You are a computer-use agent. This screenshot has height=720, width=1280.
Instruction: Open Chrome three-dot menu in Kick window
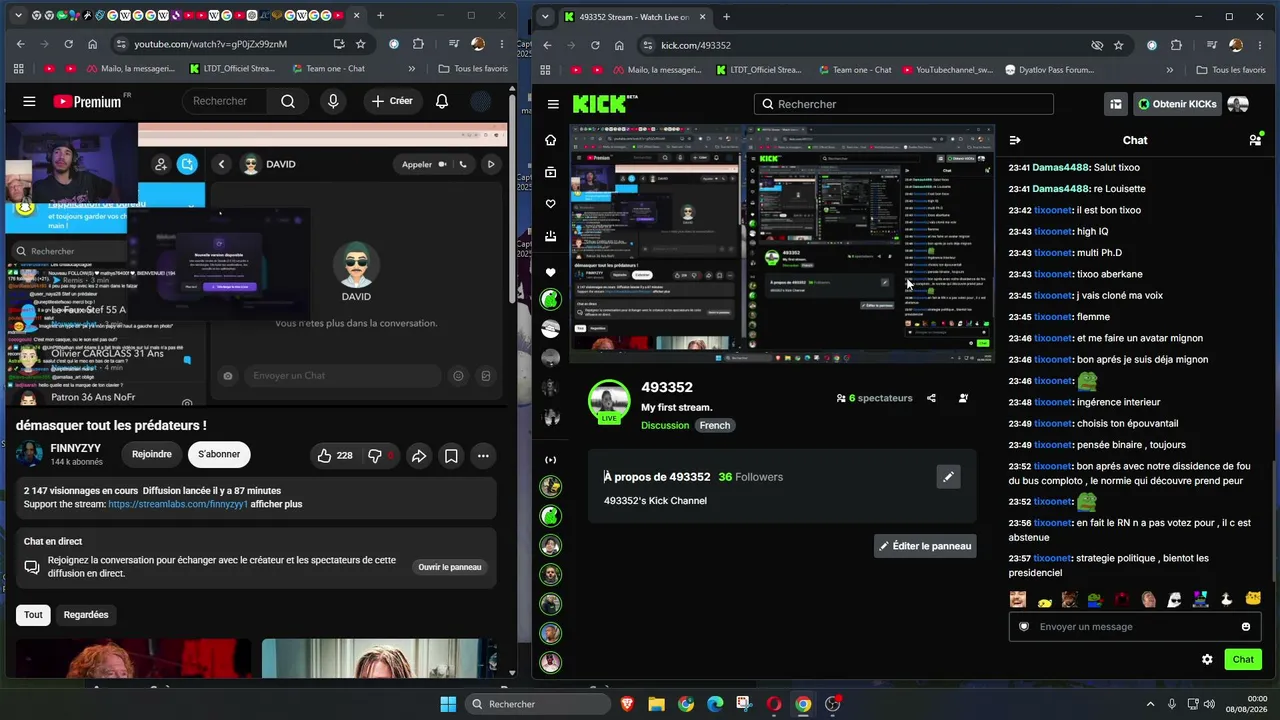pyautogui.click(x=1260, y=45)
